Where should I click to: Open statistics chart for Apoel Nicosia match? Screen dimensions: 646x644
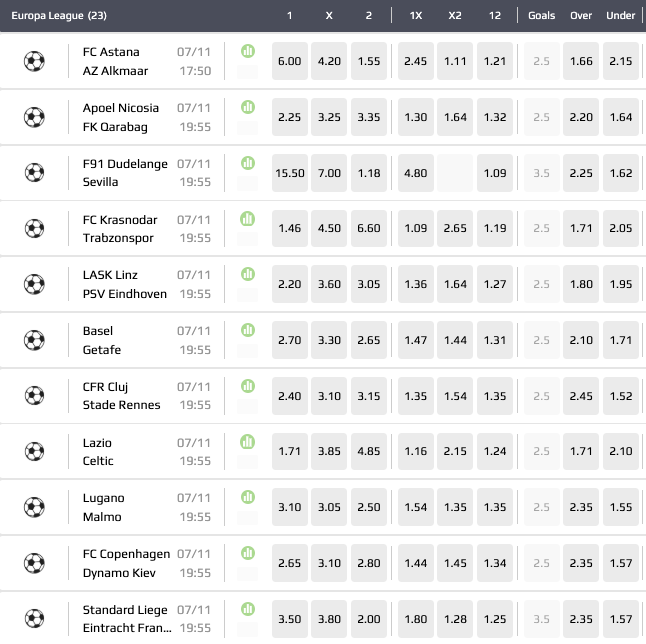[x=248, y=107]
